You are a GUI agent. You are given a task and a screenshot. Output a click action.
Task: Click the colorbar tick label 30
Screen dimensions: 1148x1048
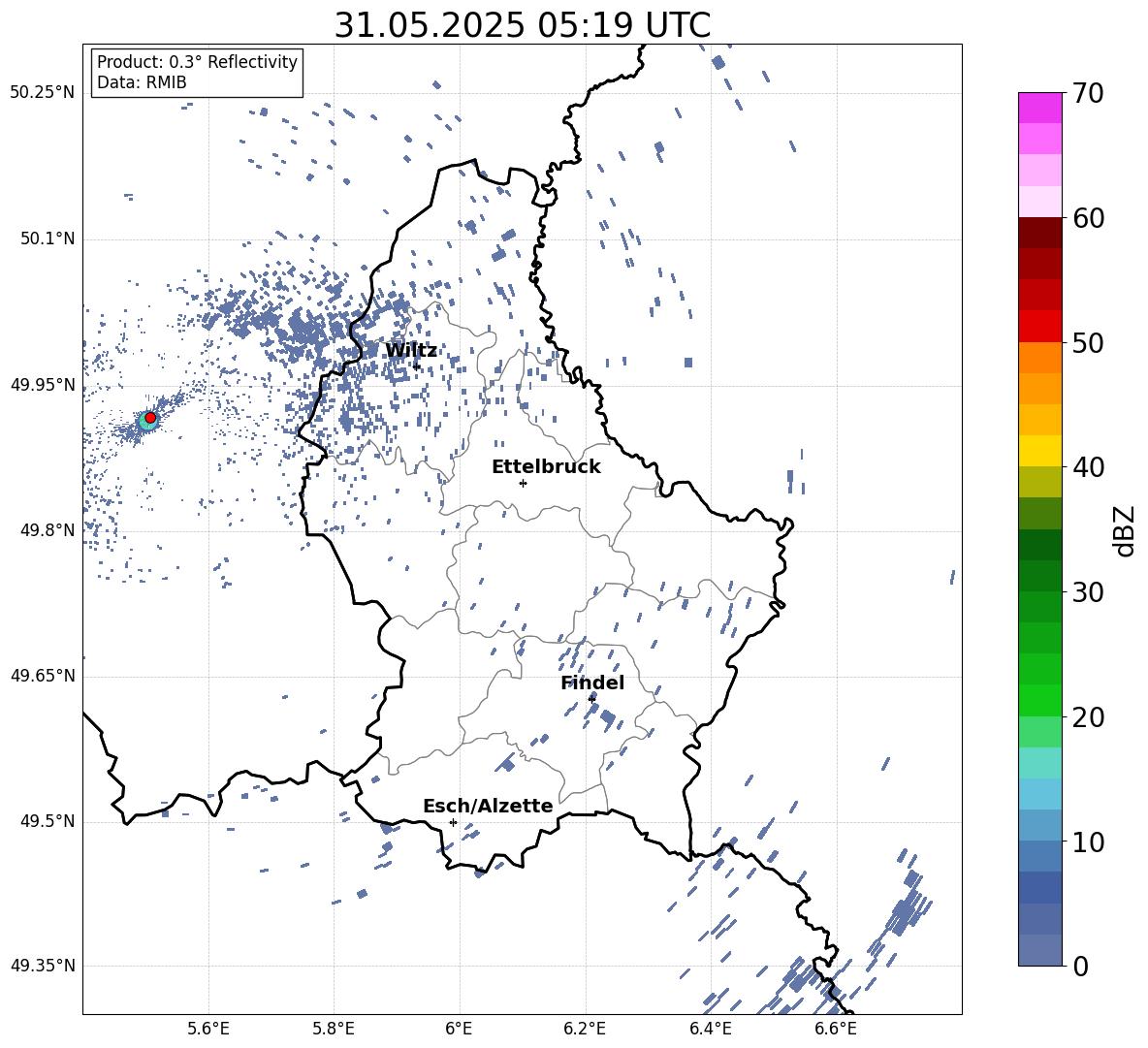(x=1087, y=592)
